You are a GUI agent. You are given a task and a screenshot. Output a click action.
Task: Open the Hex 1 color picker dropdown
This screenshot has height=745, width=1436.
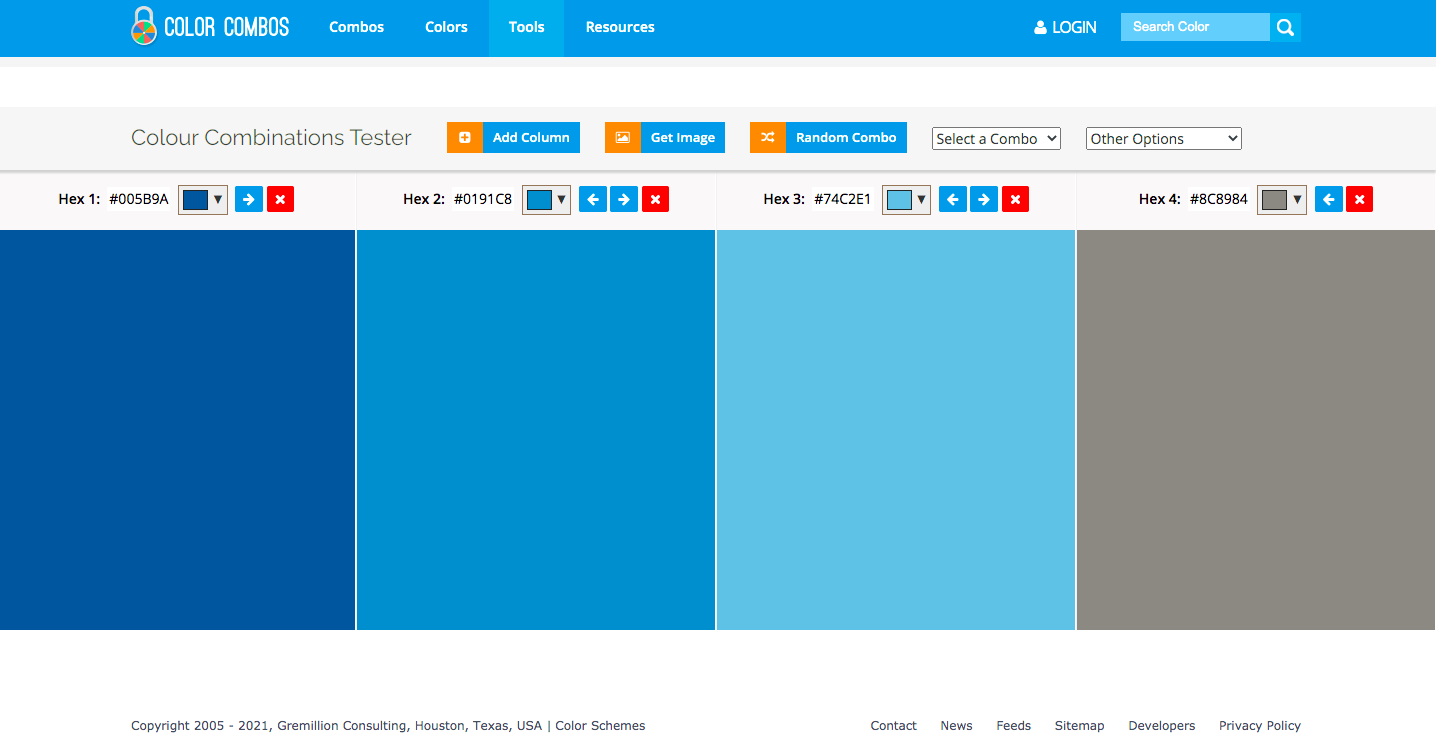[203, 199]
